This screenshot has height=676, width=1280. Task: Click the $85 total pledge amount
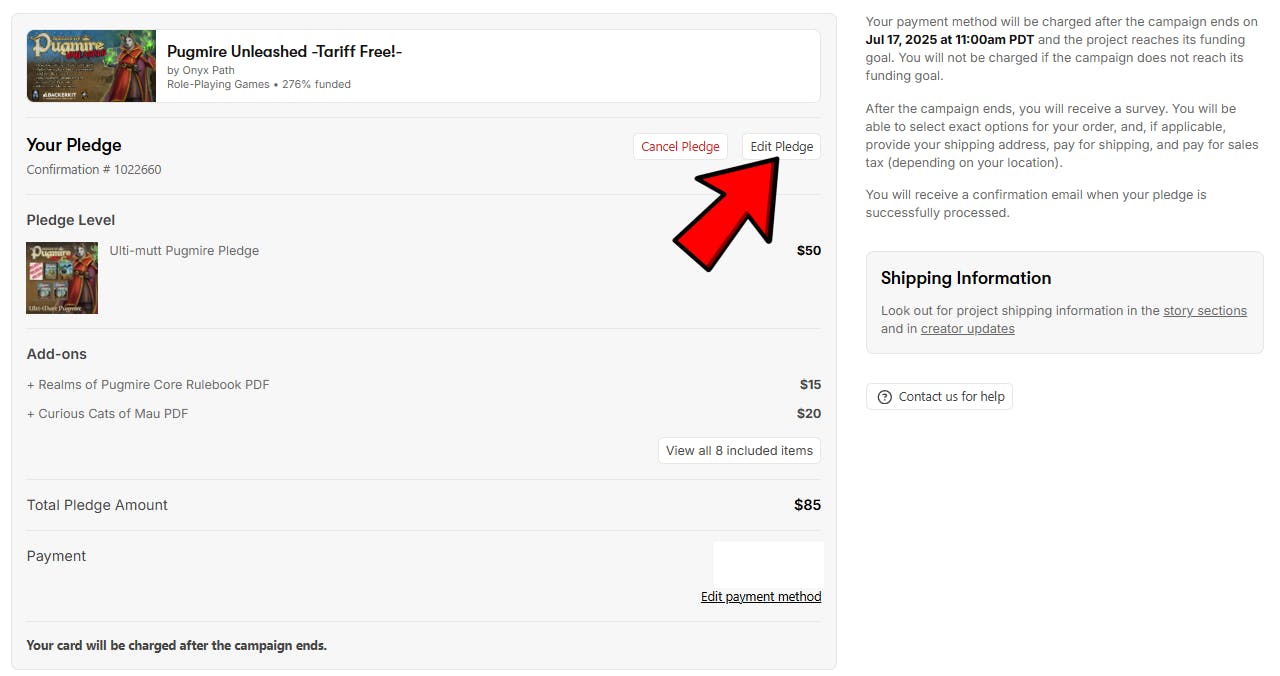pyautogui.click(x=807, y=505)
